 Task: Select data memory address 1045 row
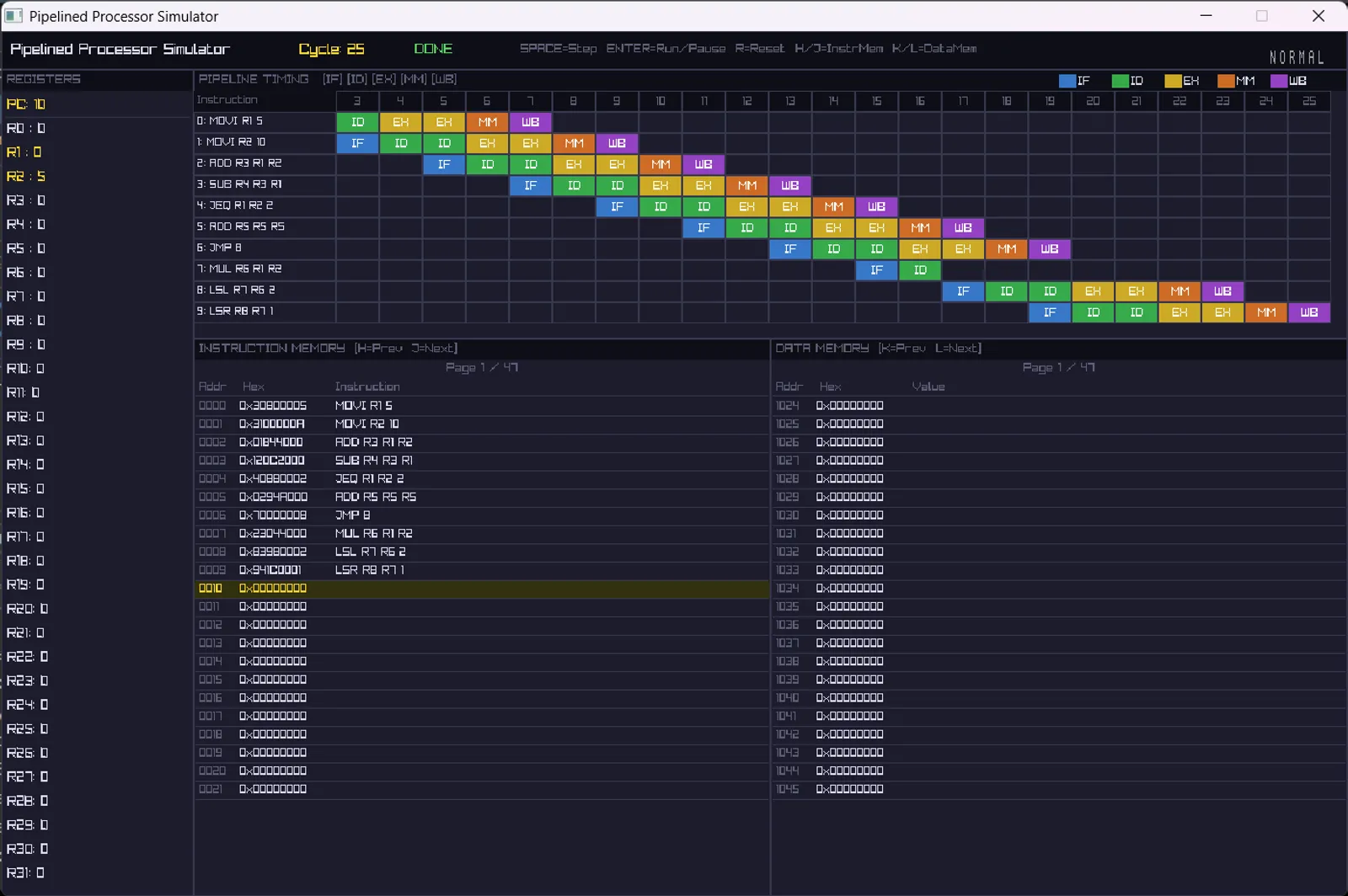(x=1059, y=790)
